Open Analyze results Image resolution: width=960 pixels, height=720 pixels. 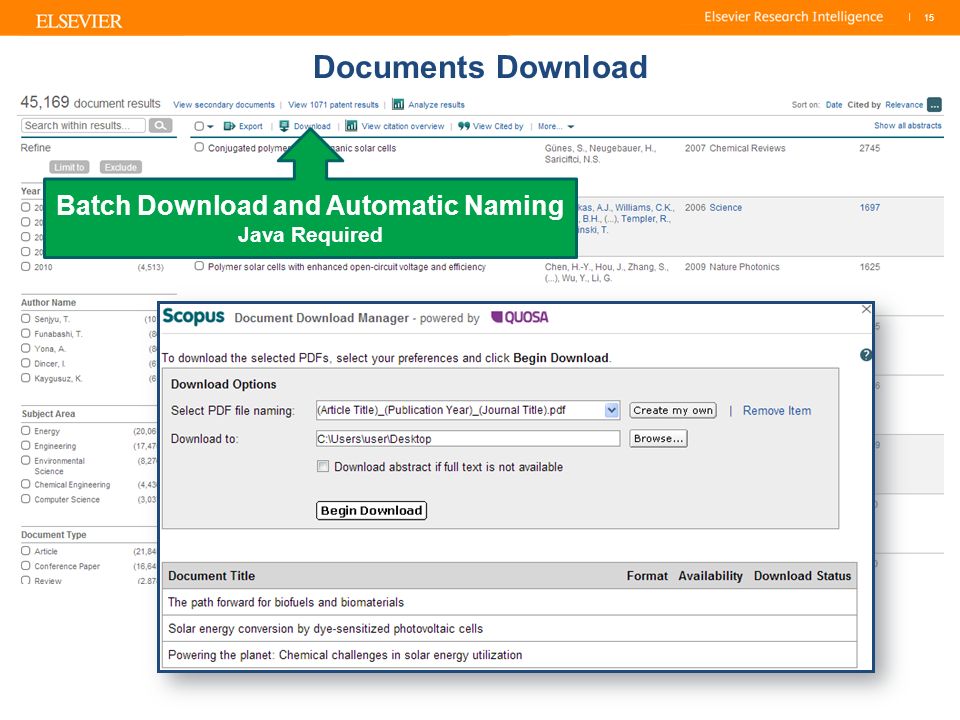[437, 105]
